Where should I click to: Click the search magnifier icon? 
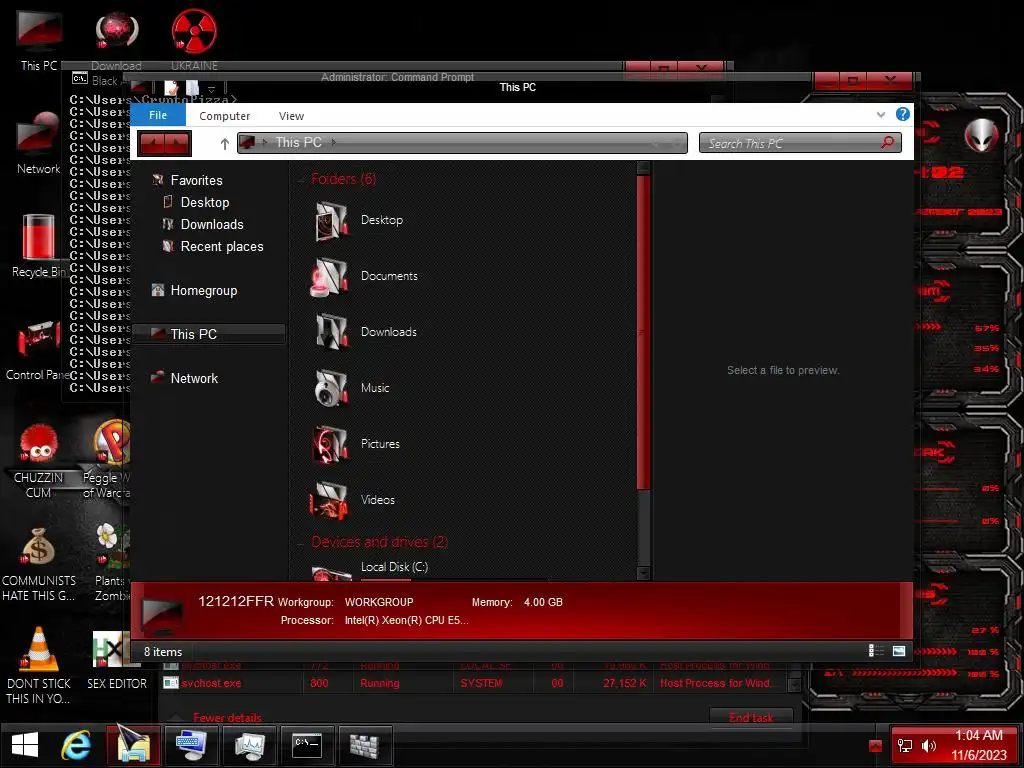888,142
